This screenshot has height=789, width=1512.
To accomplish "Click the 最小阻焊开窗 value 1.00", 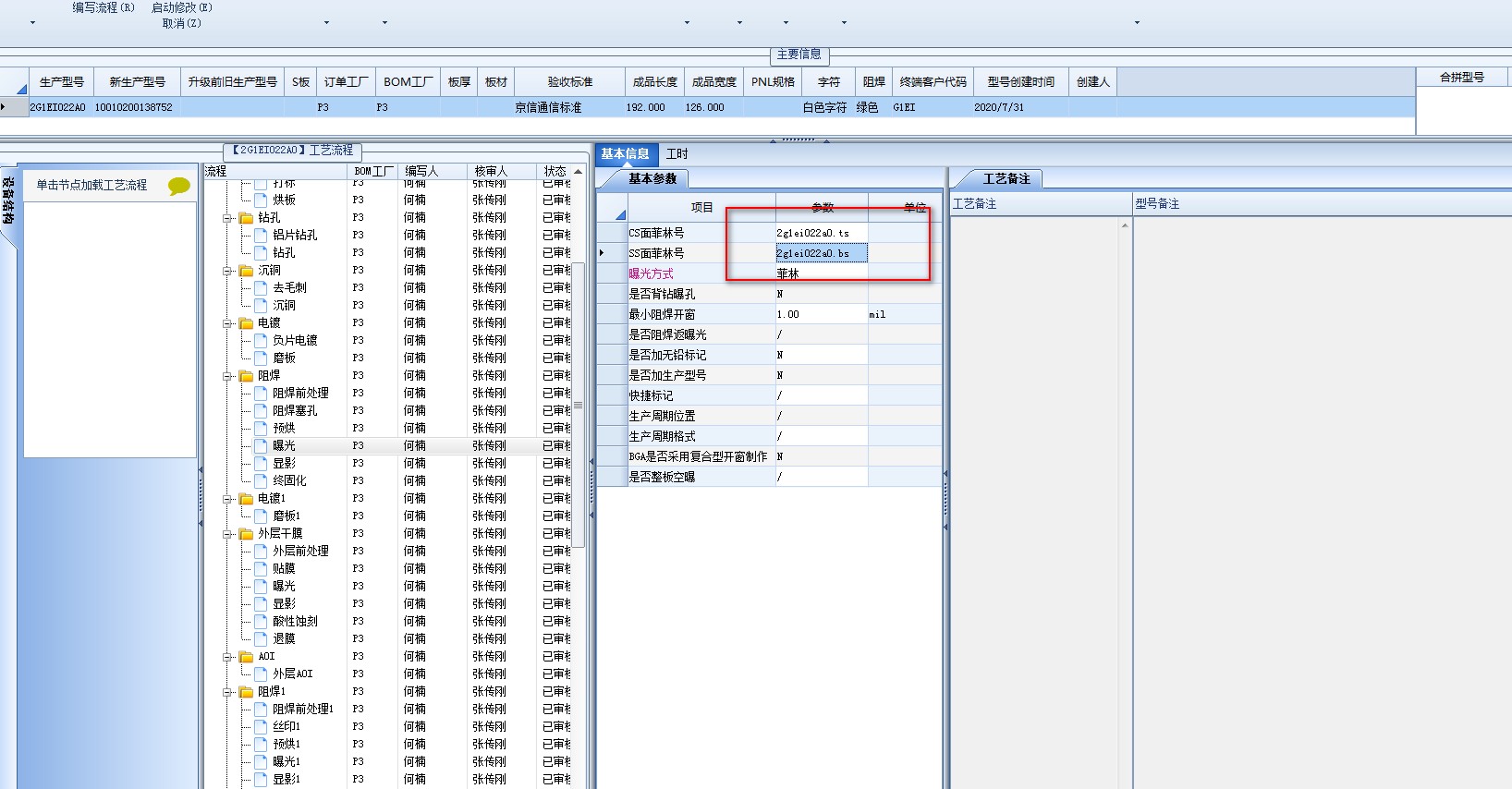I will point(822,315).
